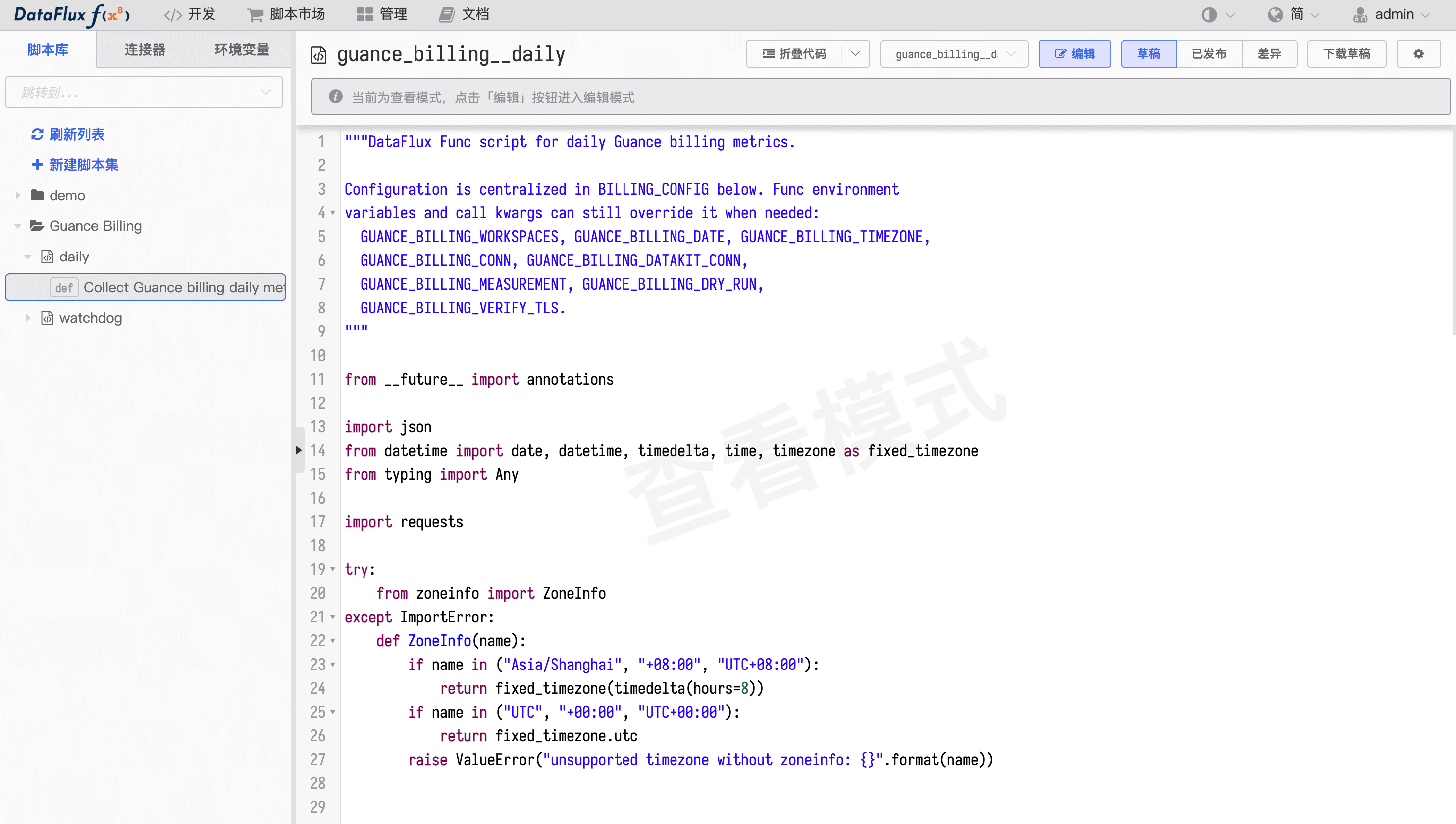The width and height of the screenshot is (1456, 824).
Task: Select the def Collect Guance billing function
Action: (146, 288)
